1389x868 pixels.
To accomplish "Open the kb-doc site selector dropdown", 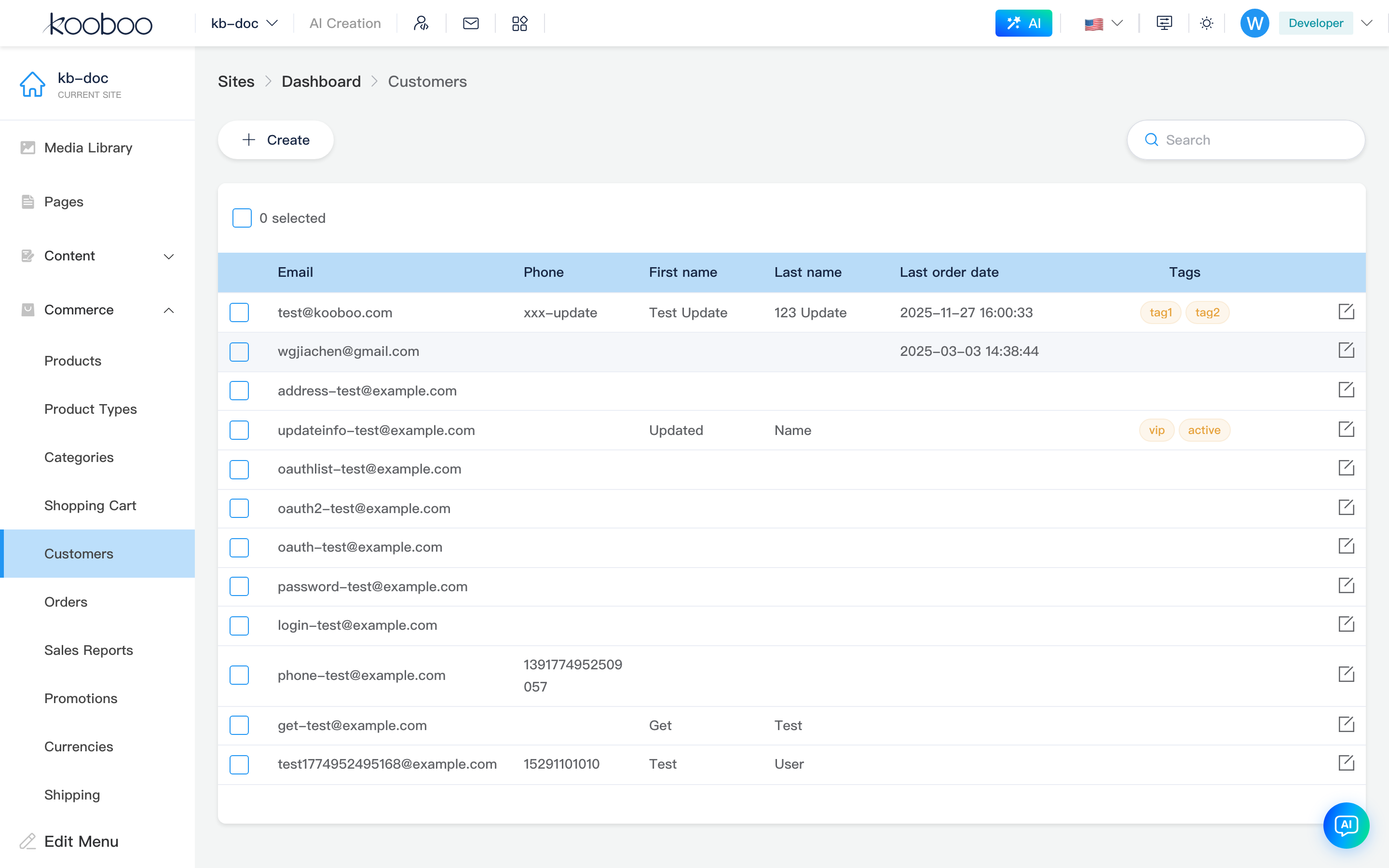I will (x=245, y=23).
